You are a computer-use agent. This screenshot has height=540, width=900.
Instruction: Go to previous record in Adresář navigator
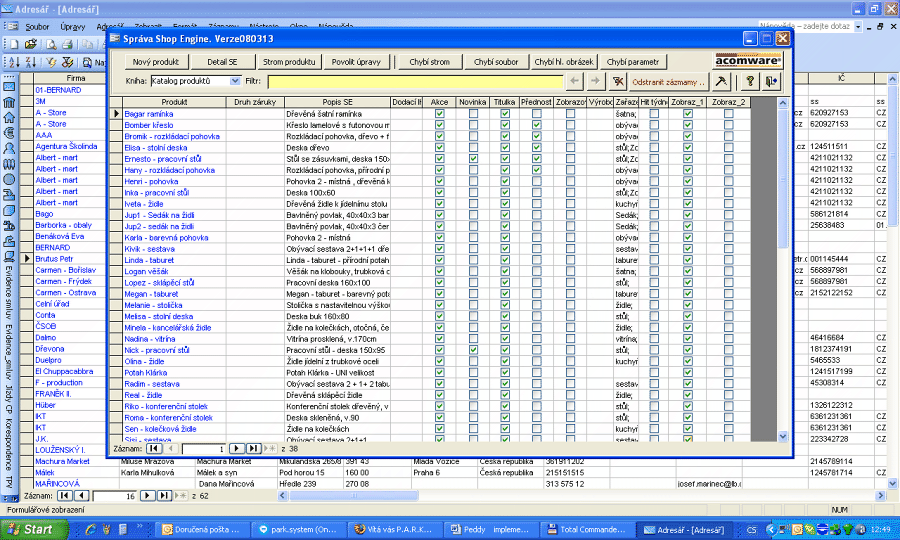click(82, 496)
